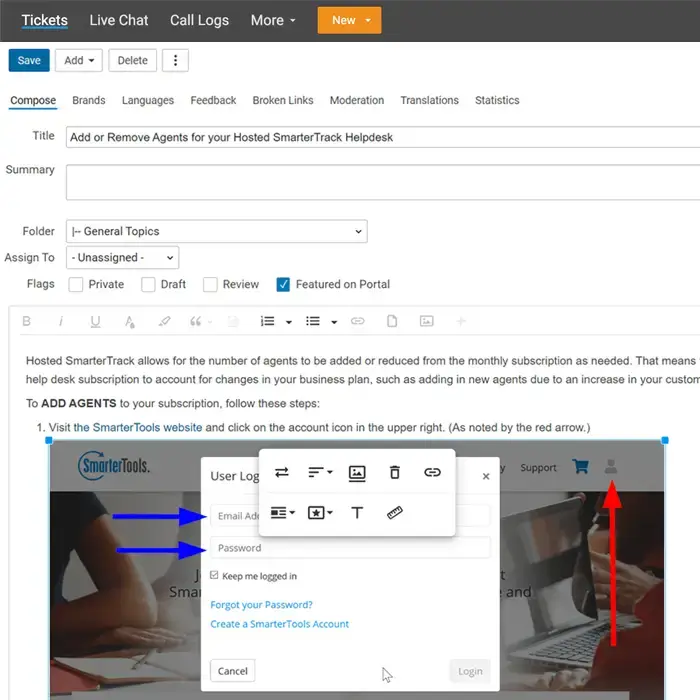Insert a block quote
This screenshot has height=700, width=700.
point(196,321)
